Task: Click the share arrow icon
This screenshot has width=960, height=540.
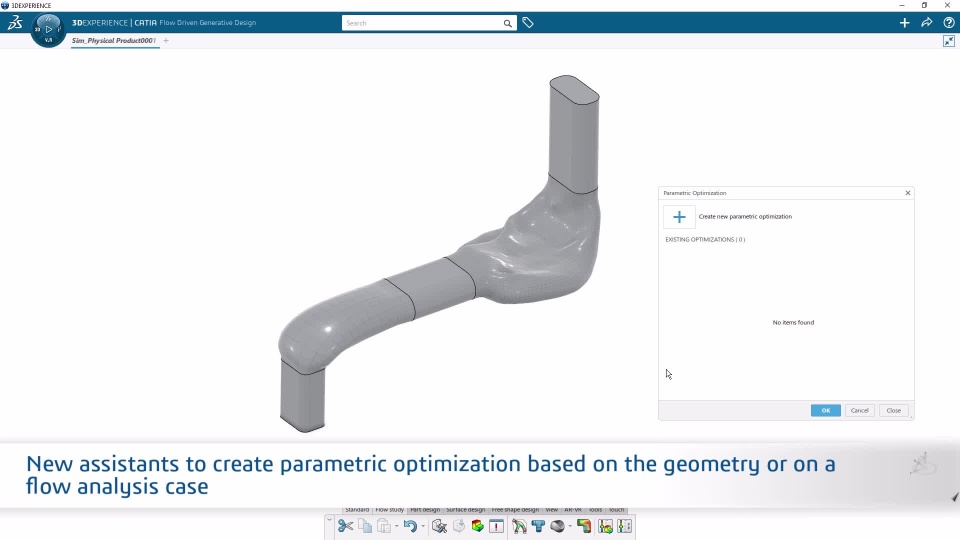Action: click(927, 23)
